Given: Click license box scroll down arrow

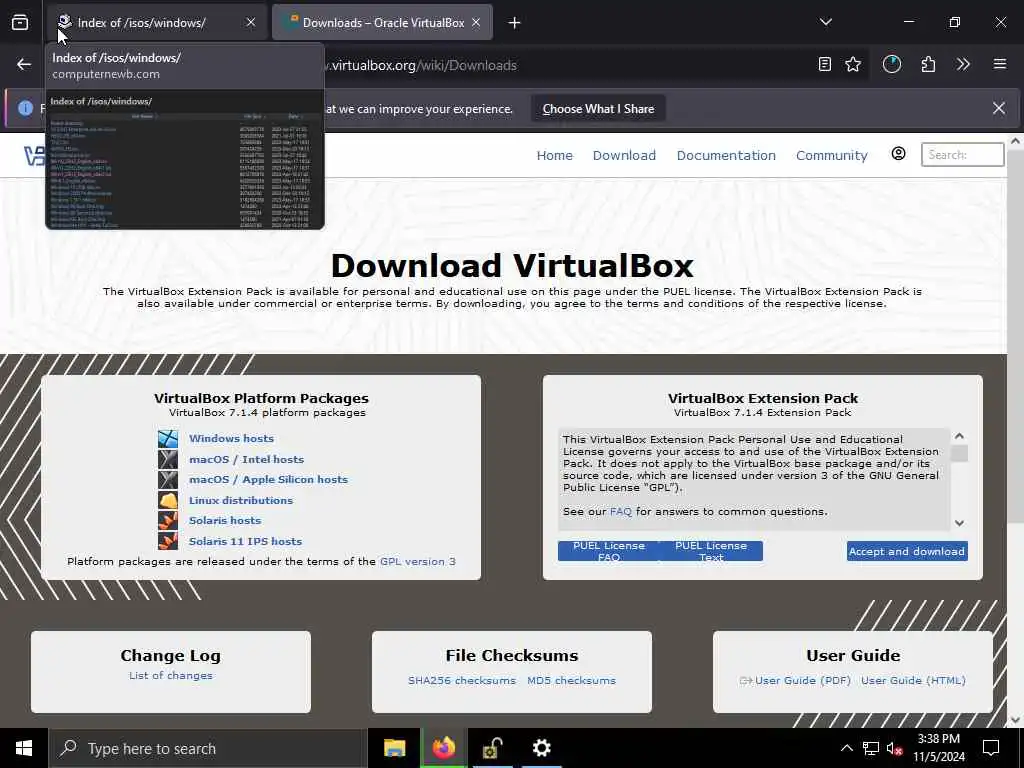Looking at the screenshot, I should click(x=959, y=522).
